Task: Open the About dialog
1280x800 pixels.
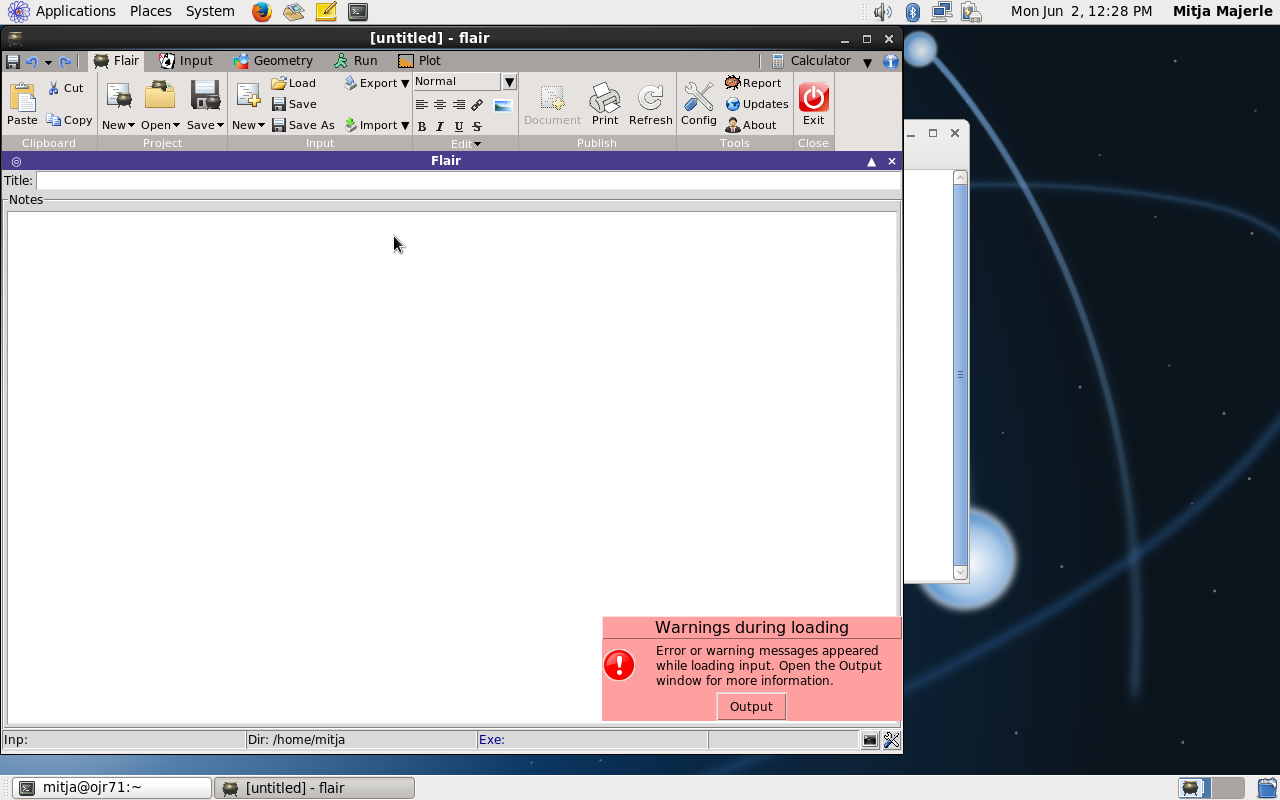Action: 751,125
